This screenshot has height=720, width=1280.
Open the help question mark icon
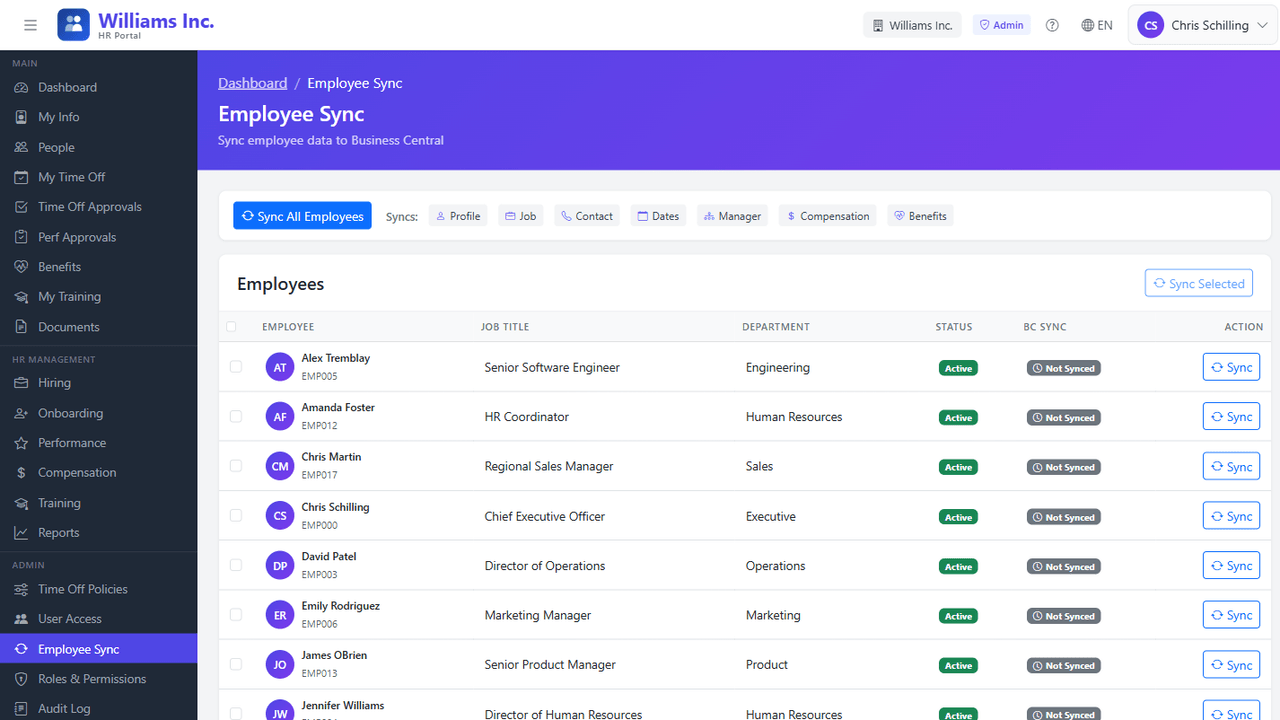pyautogui.click(x=1052, y=25)
